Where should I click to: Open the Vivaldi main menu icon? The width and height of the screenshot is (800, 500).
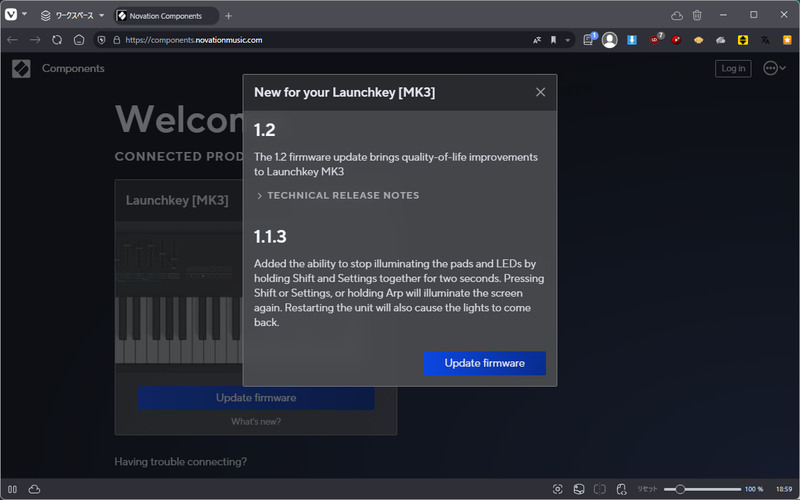11,15
